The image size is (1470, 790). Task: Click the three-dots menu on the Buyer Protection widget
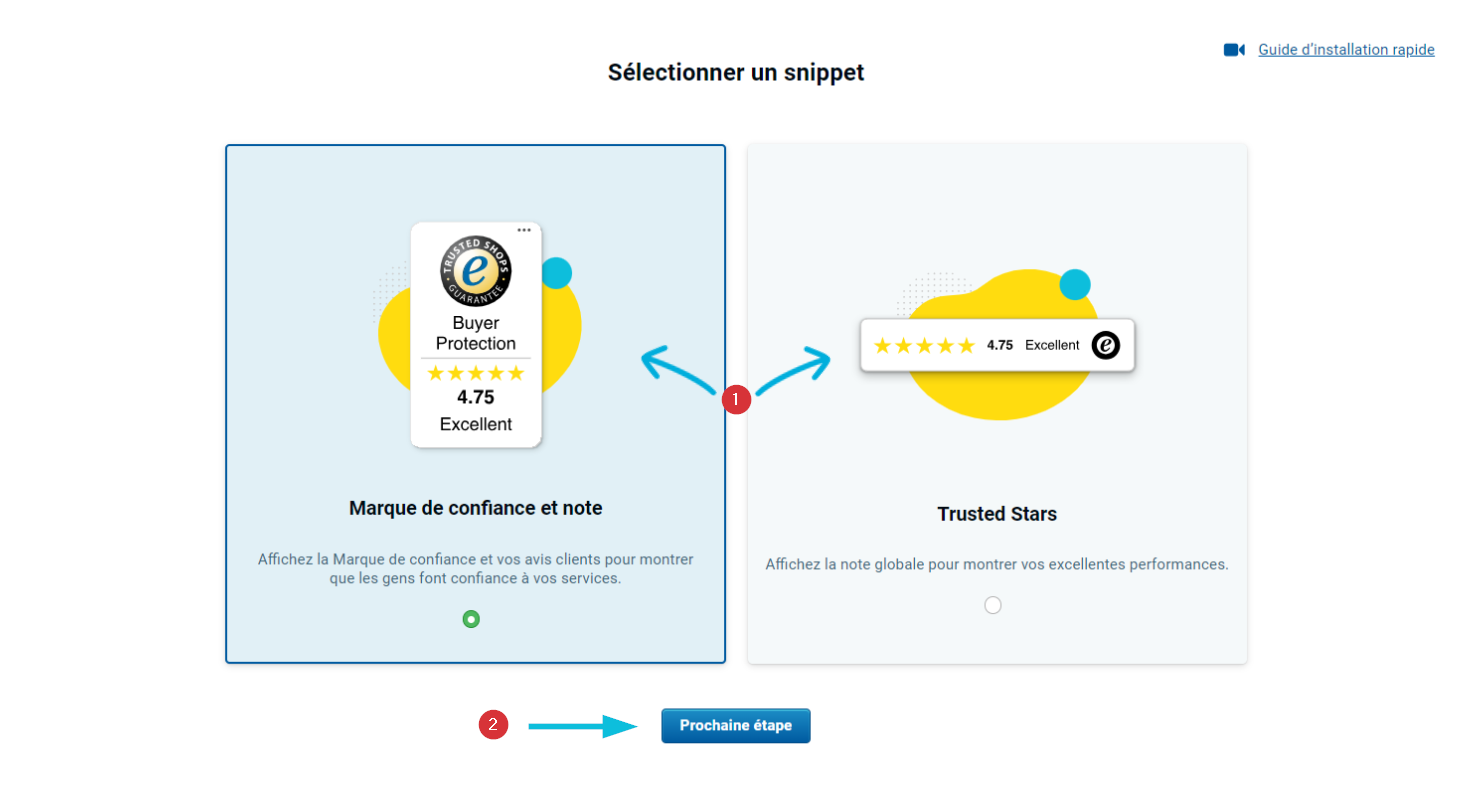click(x=524, y=230)
